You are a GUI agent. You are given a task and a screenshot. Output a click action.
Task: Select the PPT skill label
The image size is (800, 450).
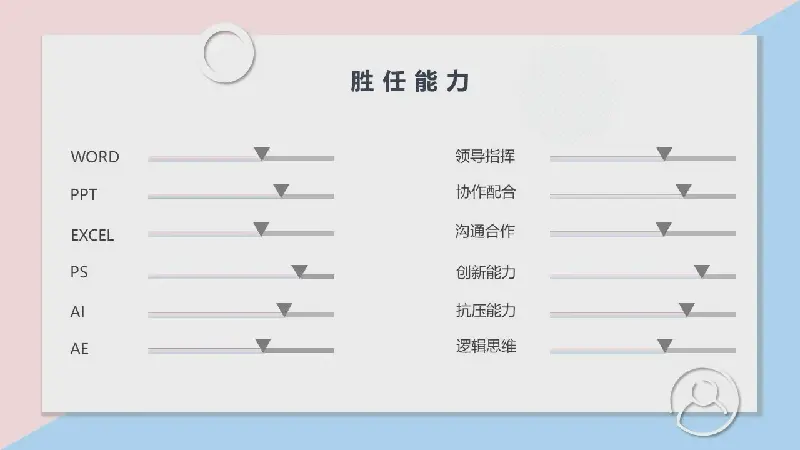[x=84, y=194]
